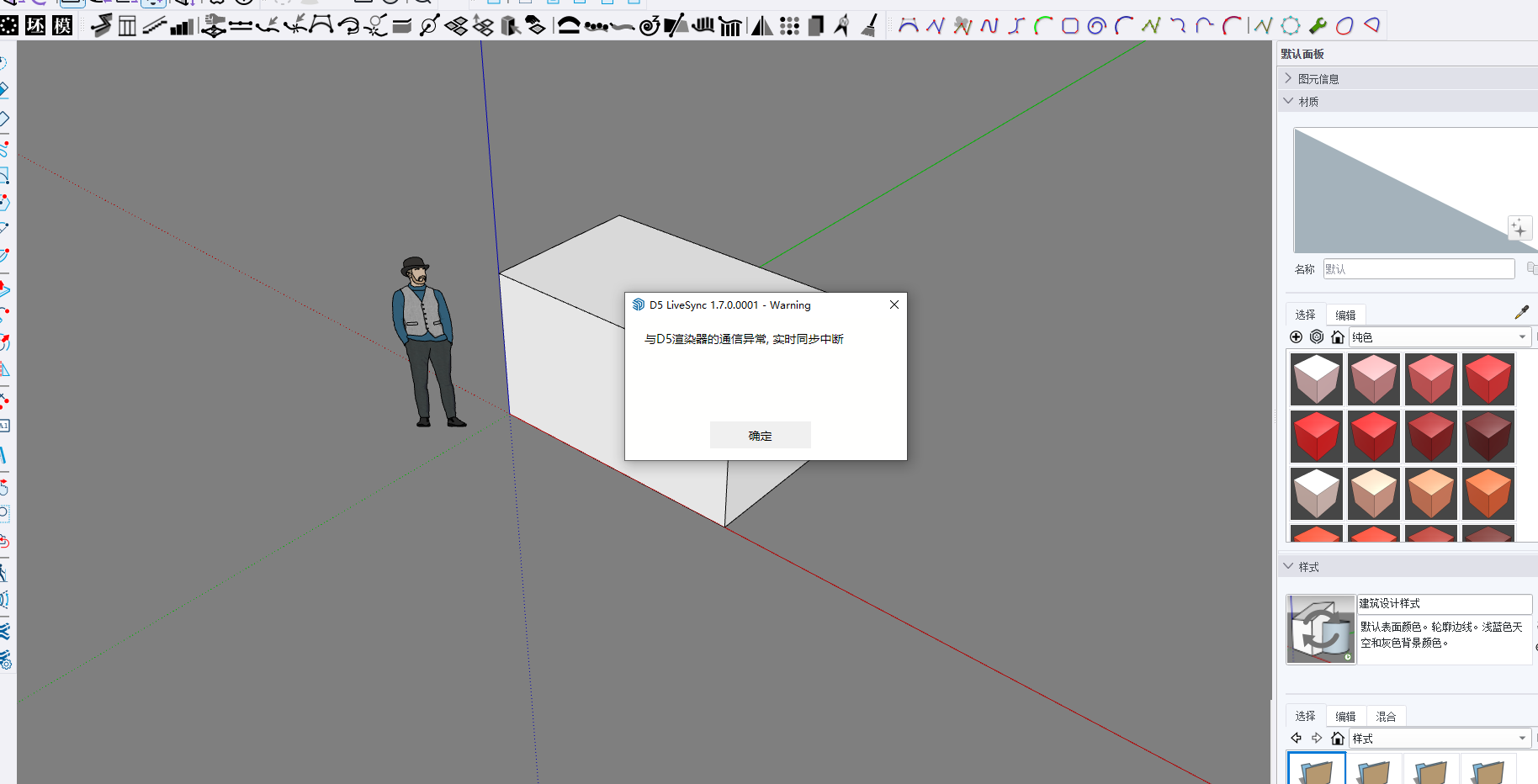Viewport: 1538px width, 784px height.
Task: Switch to 混合 tab in styles panel
Action: (1386, 717)
